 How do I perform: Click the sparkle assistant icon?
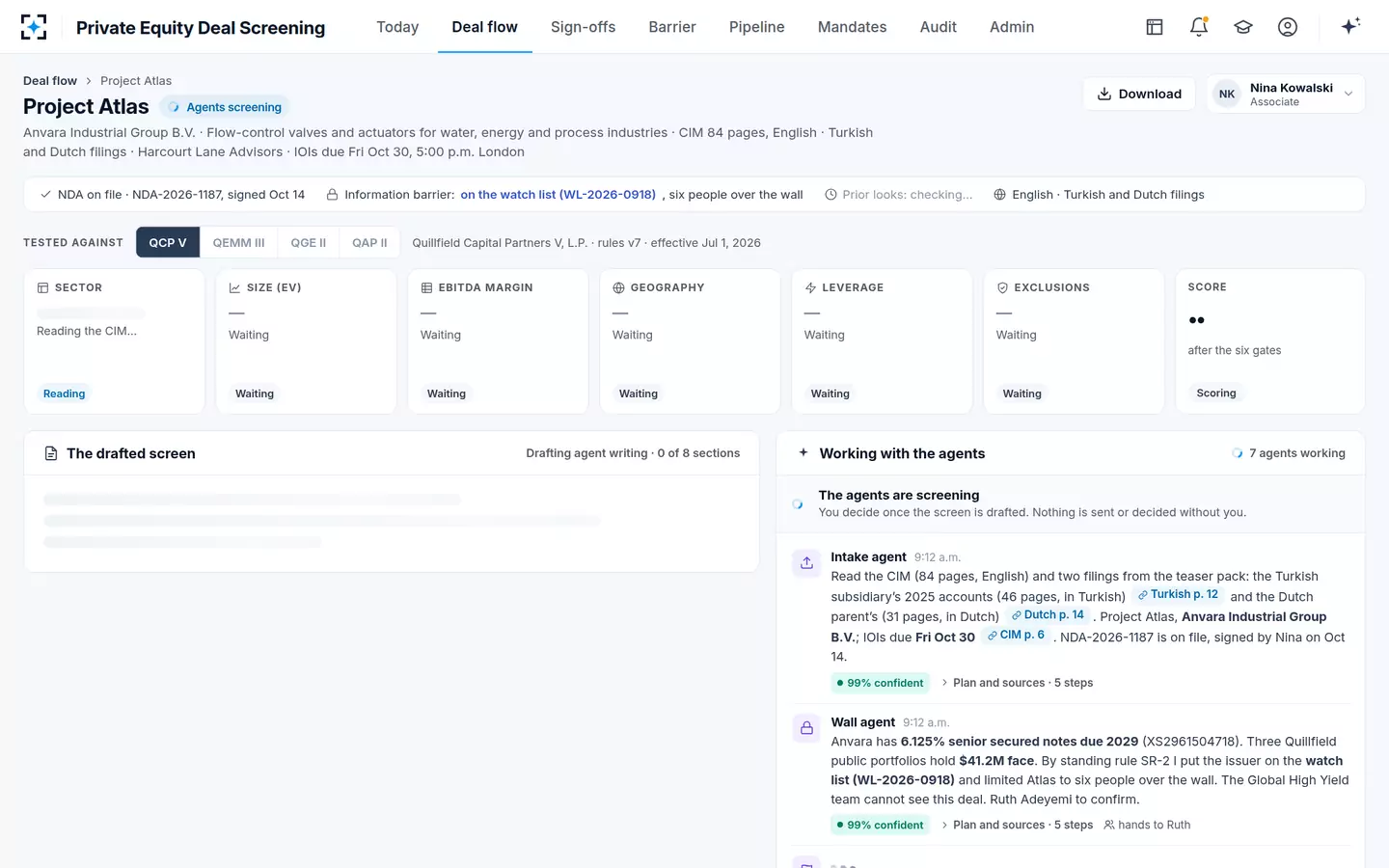click(x=1350, y=26)
